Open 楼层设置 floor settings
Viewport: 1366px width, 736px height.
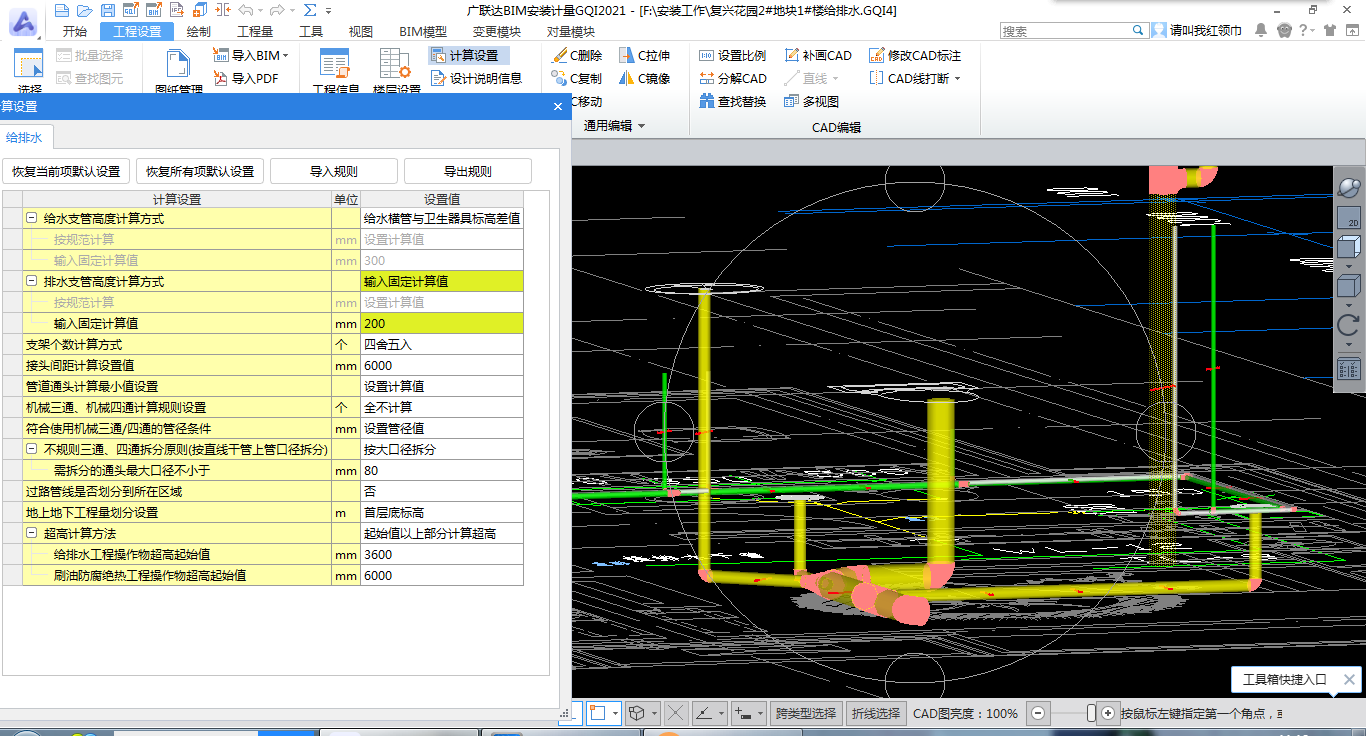(396, 72)
